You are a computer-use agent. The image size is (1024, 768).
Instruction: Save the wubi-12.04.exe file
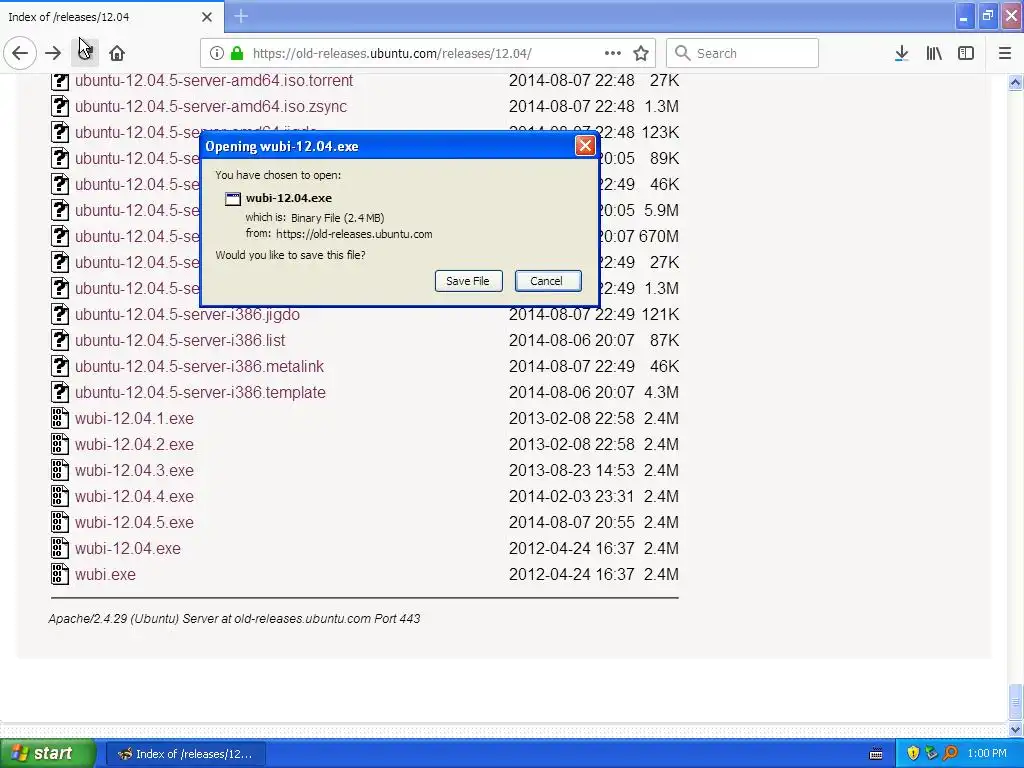[x=468, y=281]
